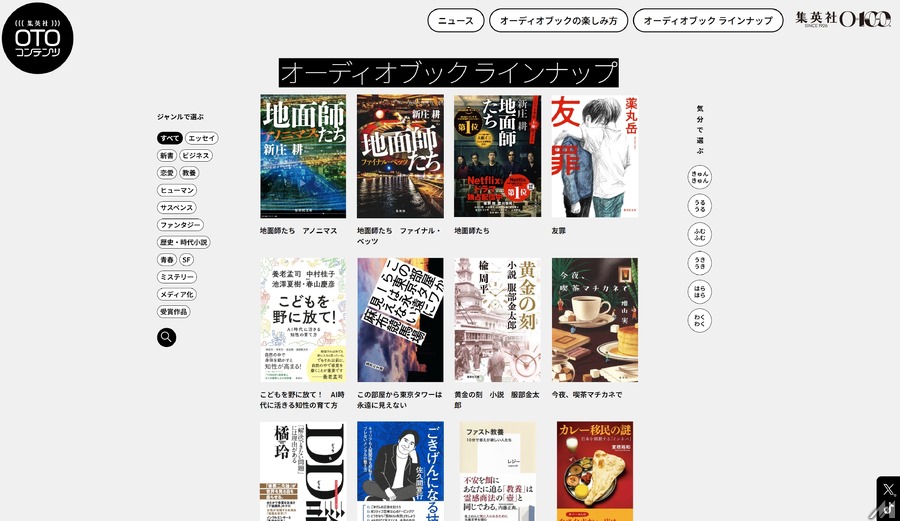Select the 教養 genre filter
The height and width of the screenshot is (521, 900).
pyautogui.click(x=189, y=173)
